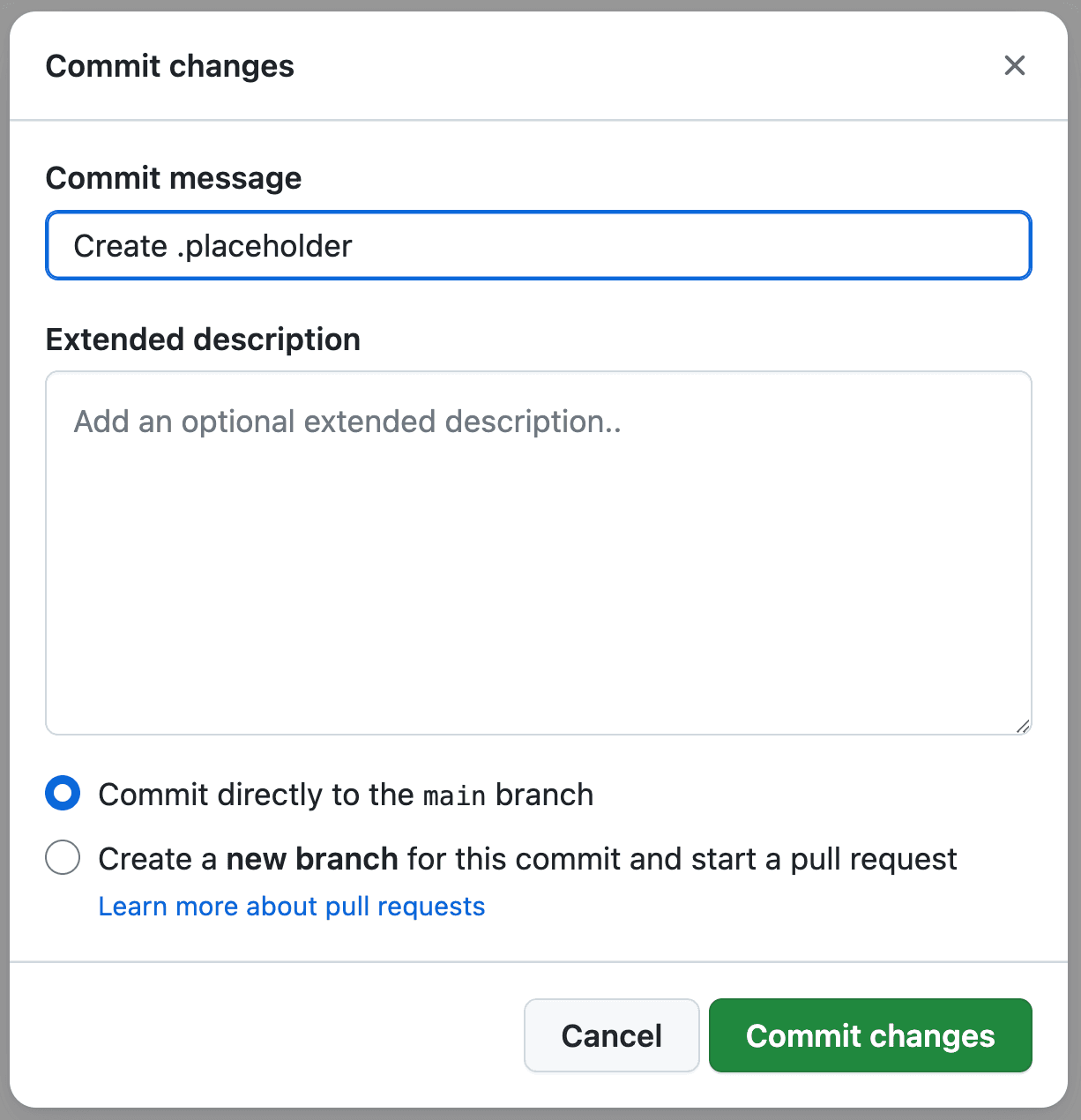Screen dimensions: 1081x1120
Task: Select the Create .placeholder message text
Action: (212, 246)
